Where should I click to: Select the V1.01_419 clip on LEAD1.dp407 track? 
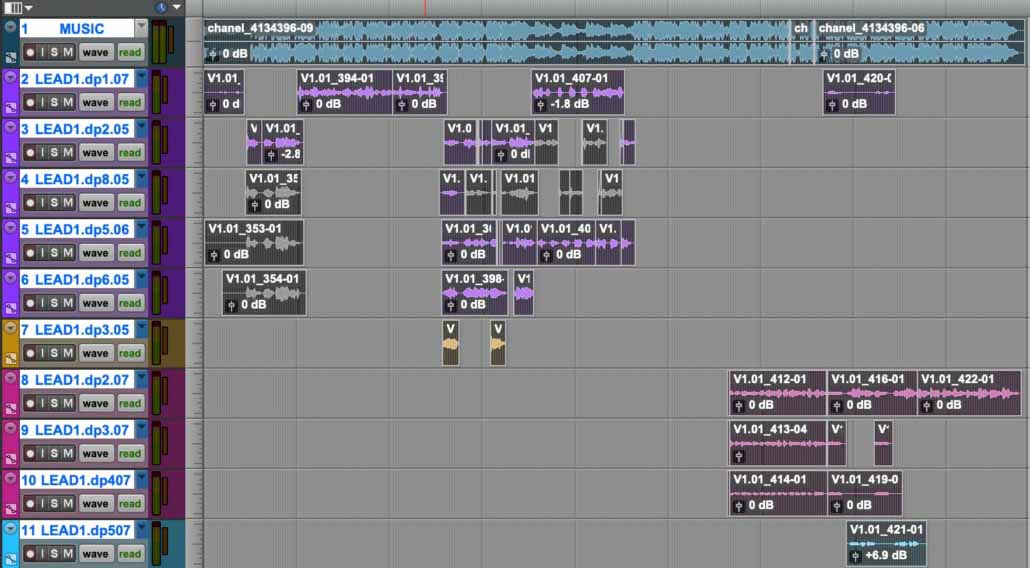(864, 492)
